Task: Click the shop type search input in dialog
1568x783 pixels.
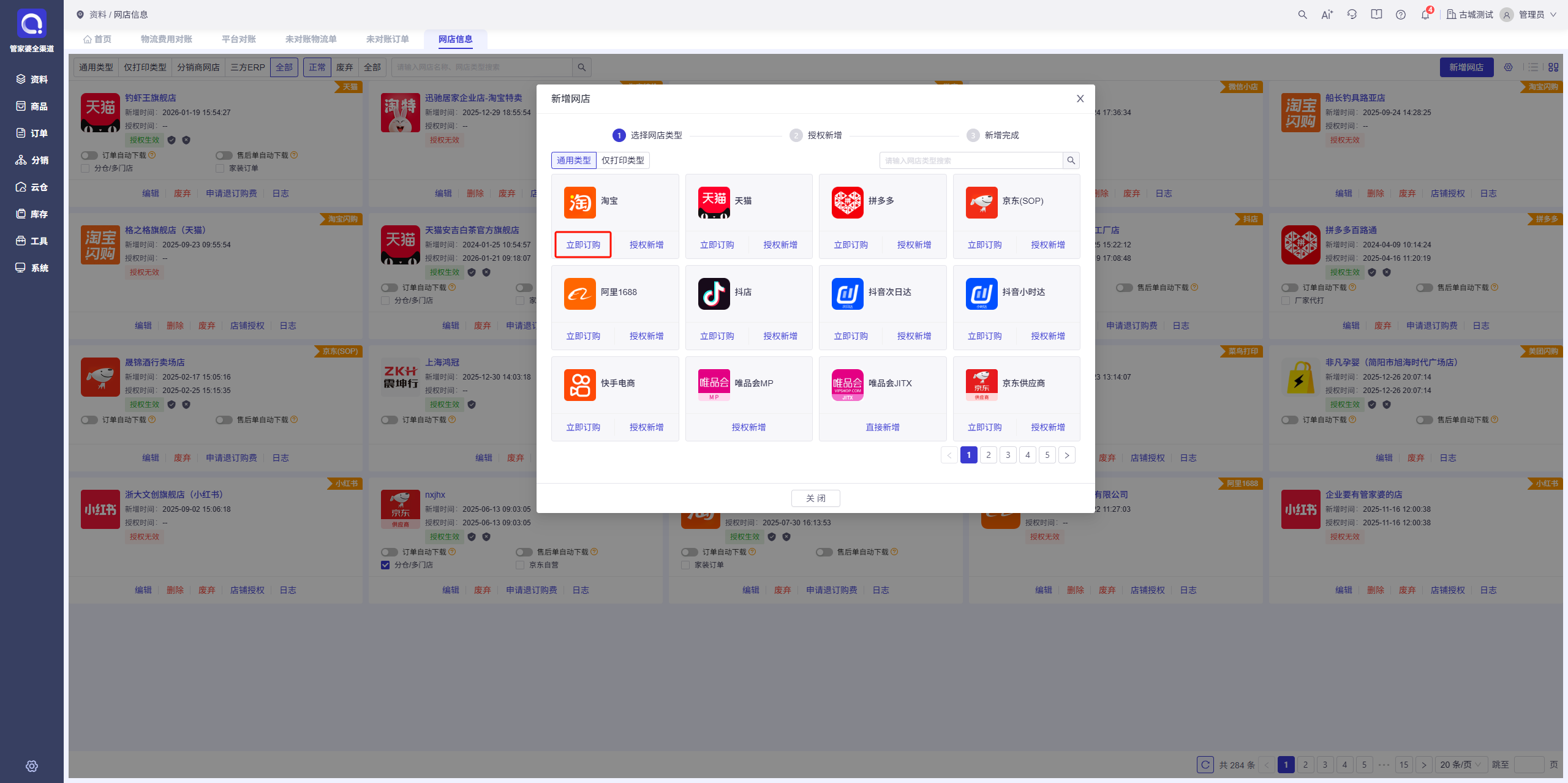Action: click(x=971, y=160)
